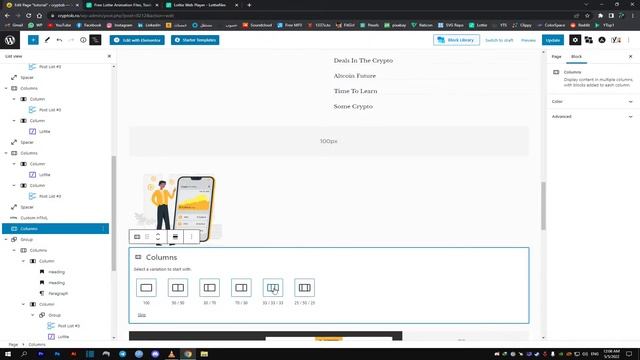Click the 'Altcoin Future' post title

[x=355, y=76]
